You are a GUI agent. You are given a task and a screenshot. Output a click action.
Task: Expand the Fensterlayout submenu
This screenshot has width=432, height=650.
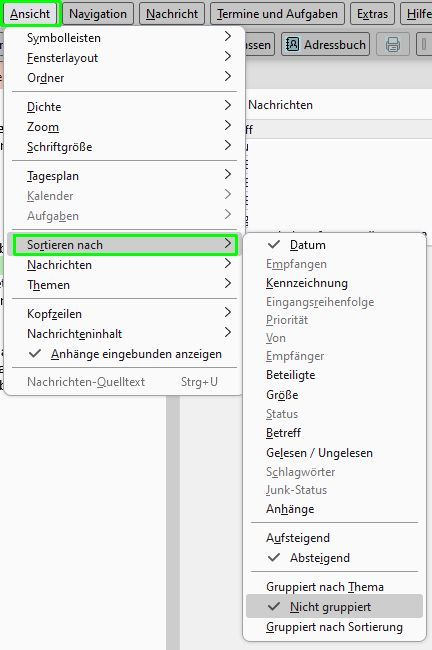click(x=124, y=58)
